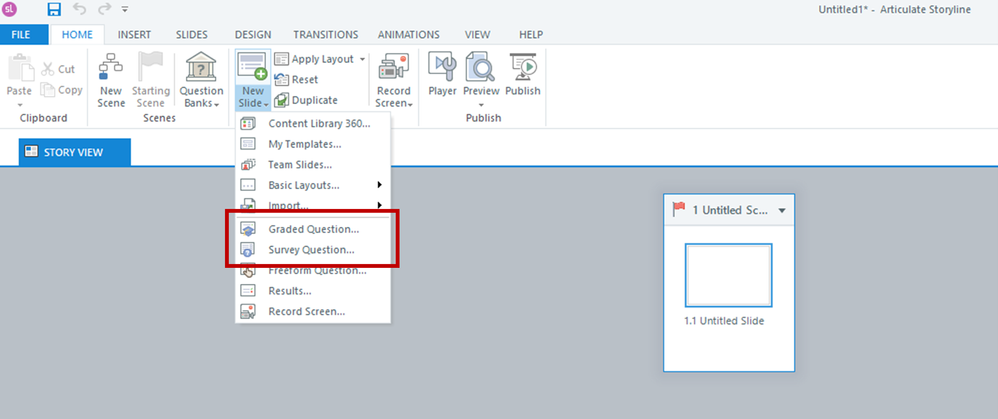Open the Untitled Scene dropdown arrow
Image resolution: width=998 pixels, height=419 pixels.
tap(782, 210)
